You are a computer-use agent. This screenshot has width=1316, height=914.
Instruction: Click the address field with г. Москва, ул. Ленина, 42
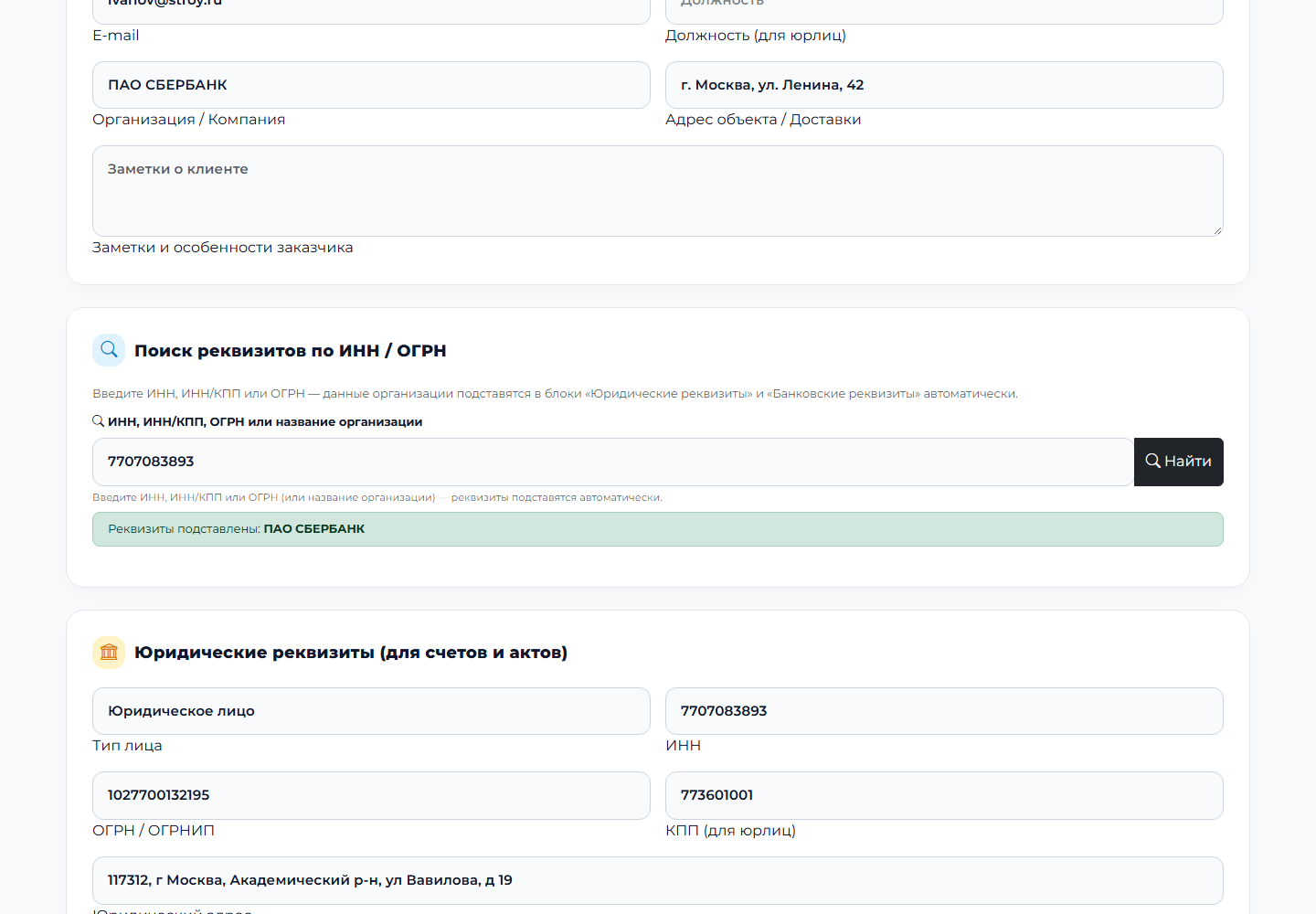pyautogui.click(x=944, y=85)
